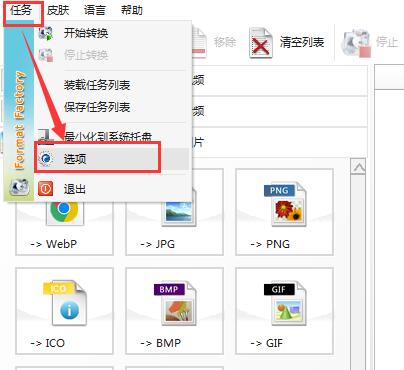Select the -> GIF label
404x370 pixels.
coord(266,343)
